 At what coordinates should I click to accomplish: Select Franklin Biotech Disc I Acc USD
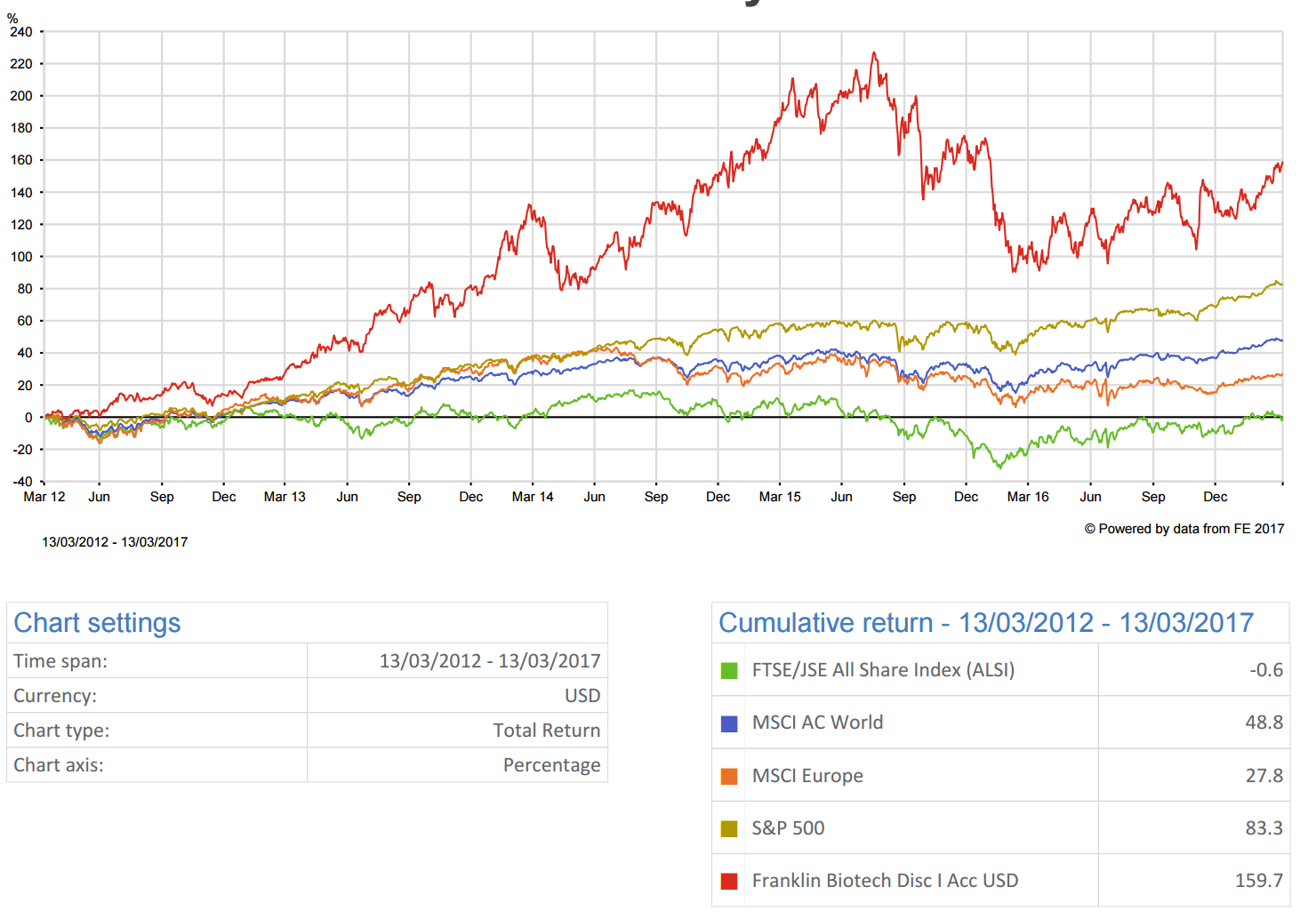click(885, 881)
